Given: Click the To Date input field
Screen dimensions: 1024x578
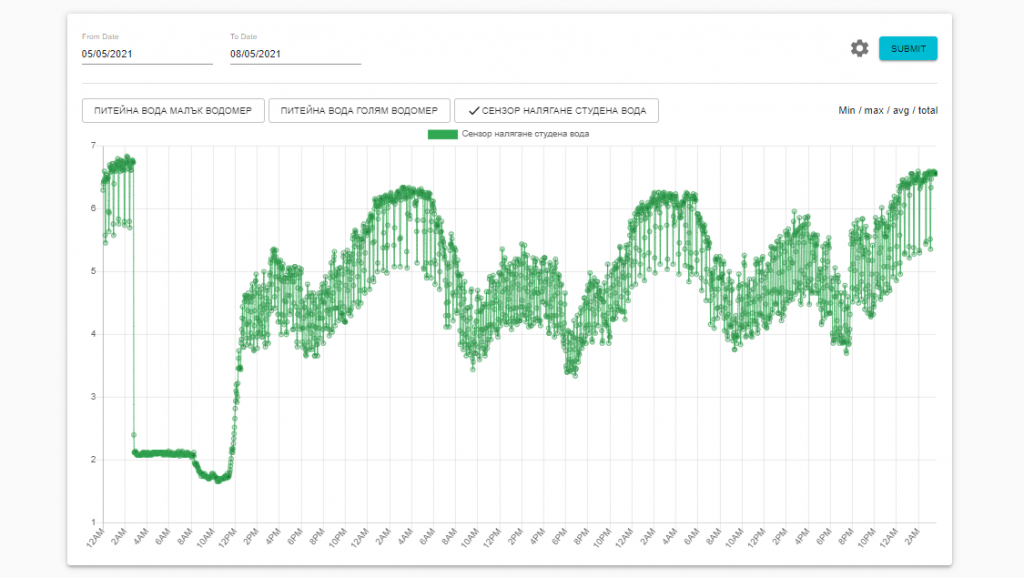Looking at the screenshot, I should coord(295,54).
